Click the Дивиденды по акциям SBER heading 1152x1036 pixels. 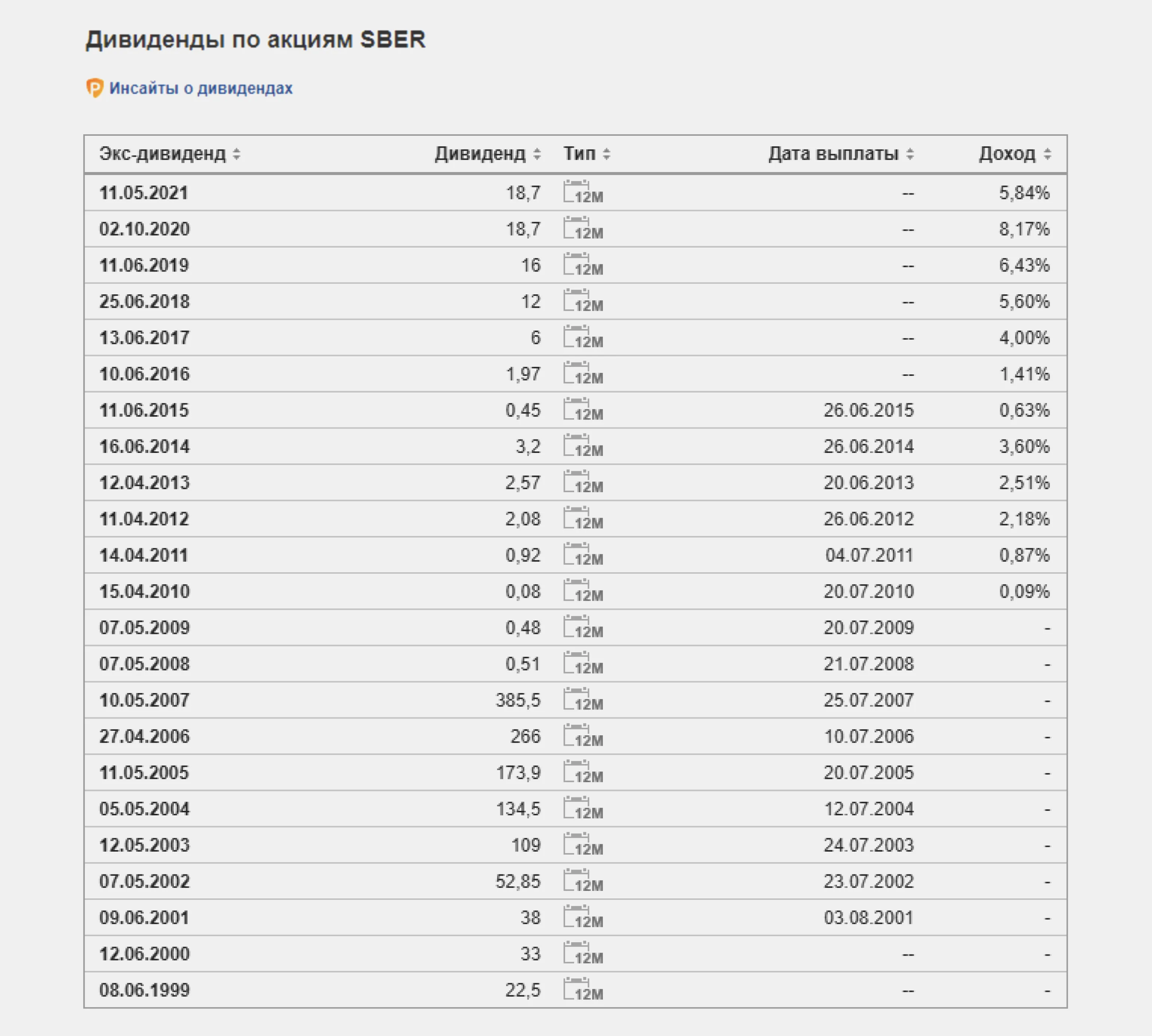pos(255,39)
